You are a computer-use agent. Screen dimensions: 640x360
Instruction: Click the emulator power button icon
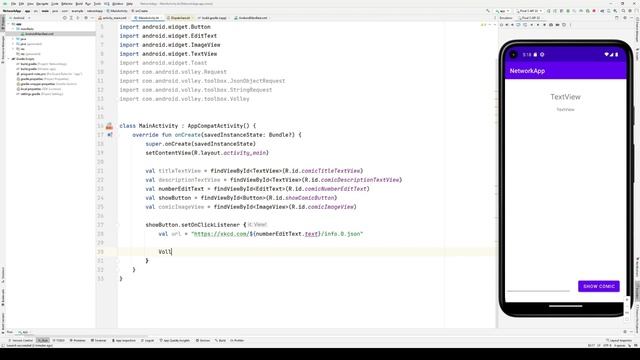click(501, 24)
